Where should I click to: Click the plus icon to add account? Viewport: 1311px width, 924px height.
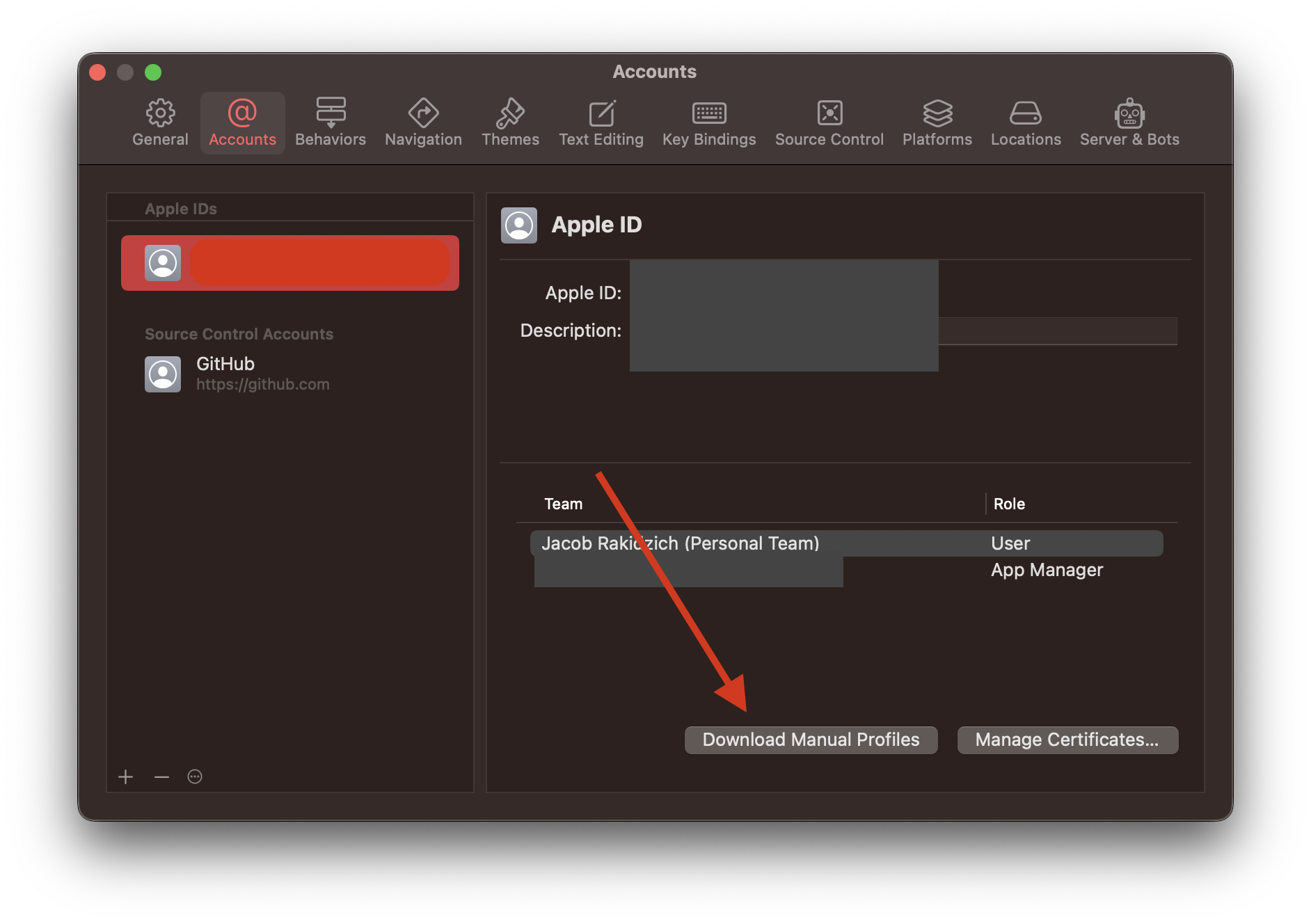125,776
